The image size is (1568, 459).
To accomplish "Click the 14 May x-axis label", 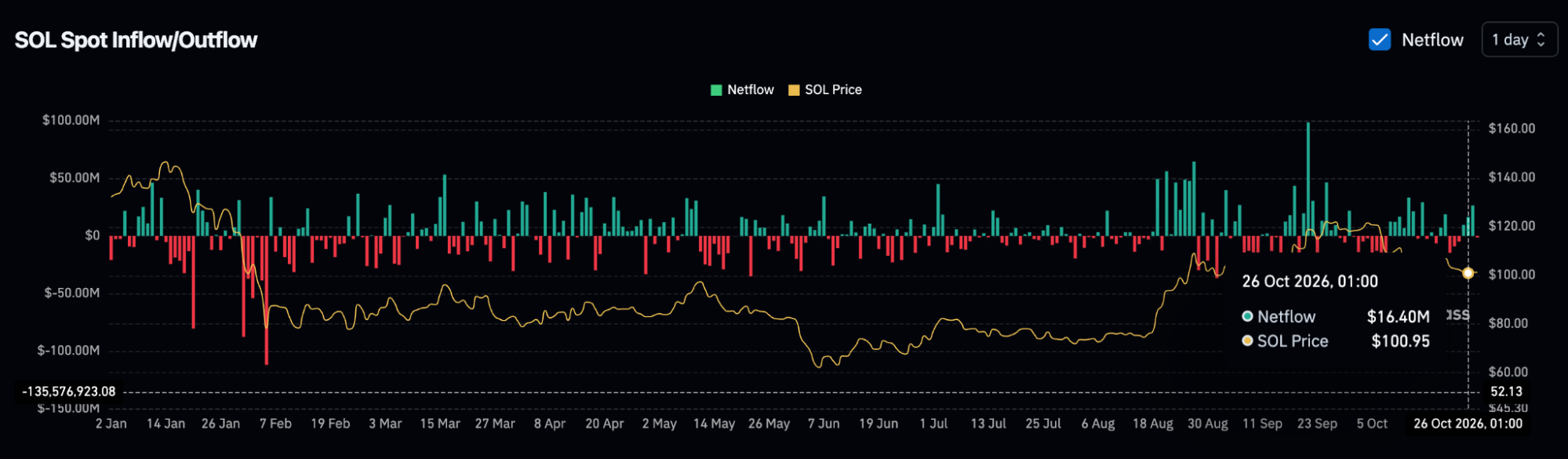I will coord(714,424).
